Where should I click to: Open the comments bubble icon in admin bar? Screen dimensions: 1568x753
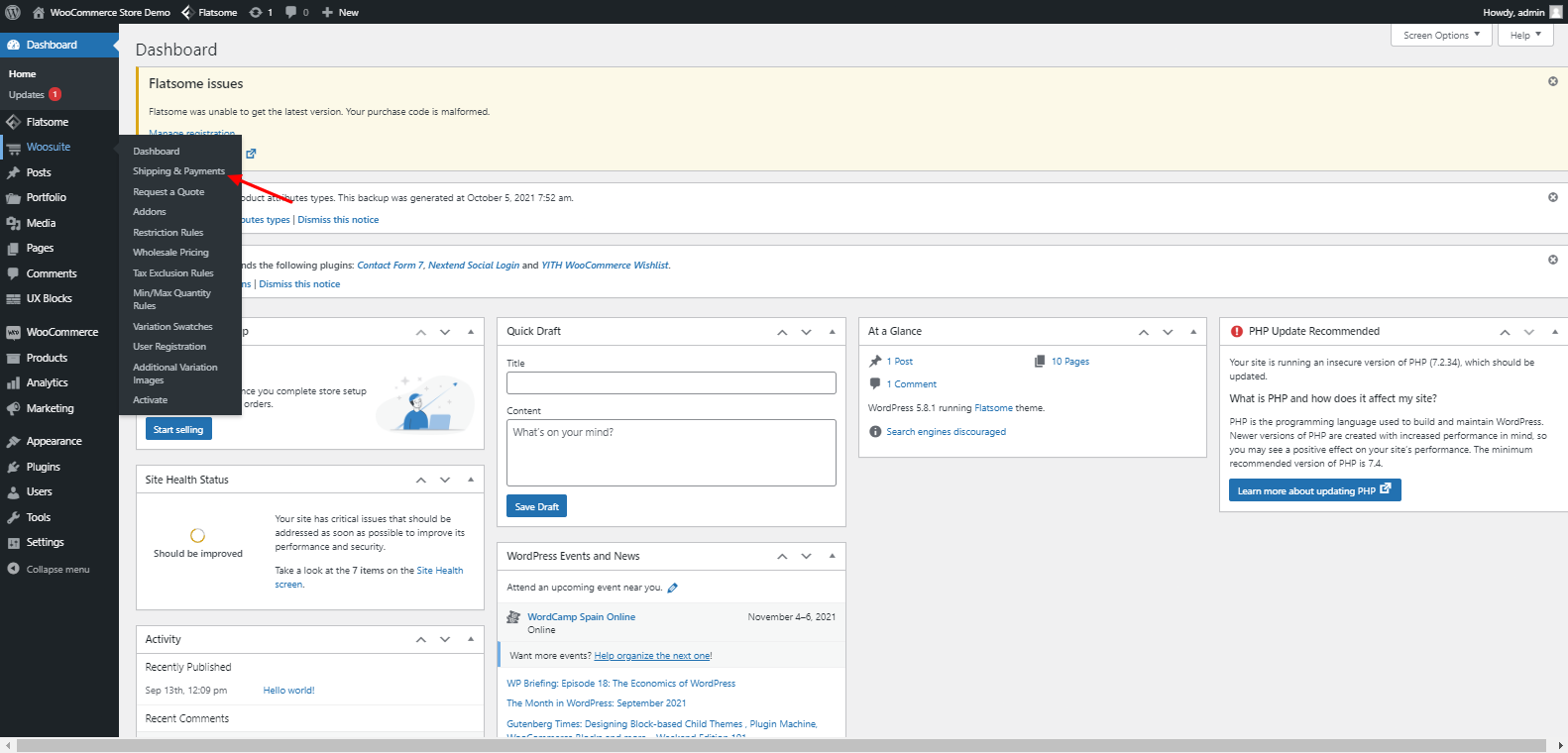pos(291,12)
